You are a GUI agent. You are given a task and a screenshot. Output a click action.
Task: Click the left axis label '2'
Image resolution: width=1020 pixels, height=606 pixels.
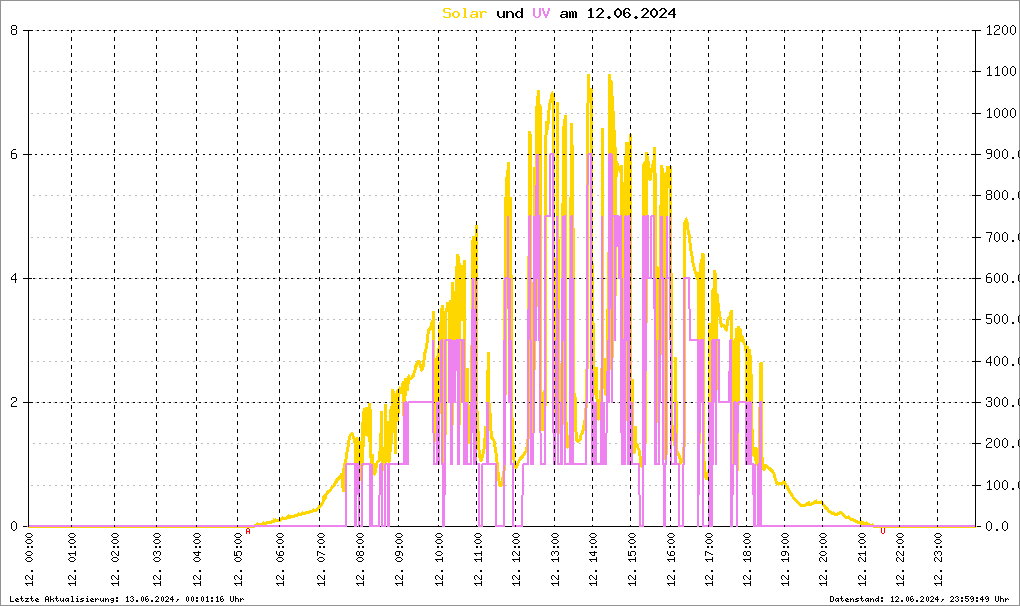[x=14, y=402]
